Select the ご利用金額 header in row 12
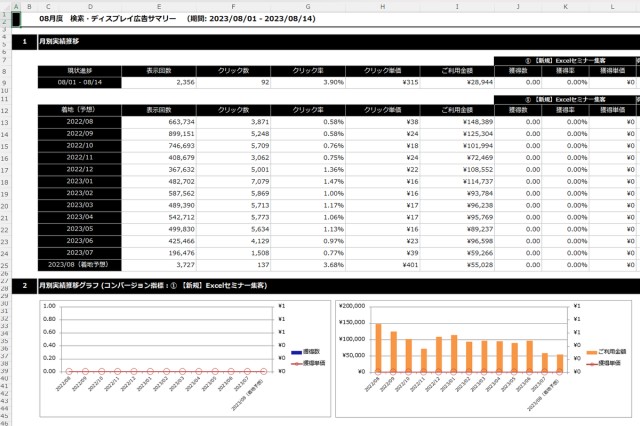Screen dimensions: 640x426 [x=457, y=110]
